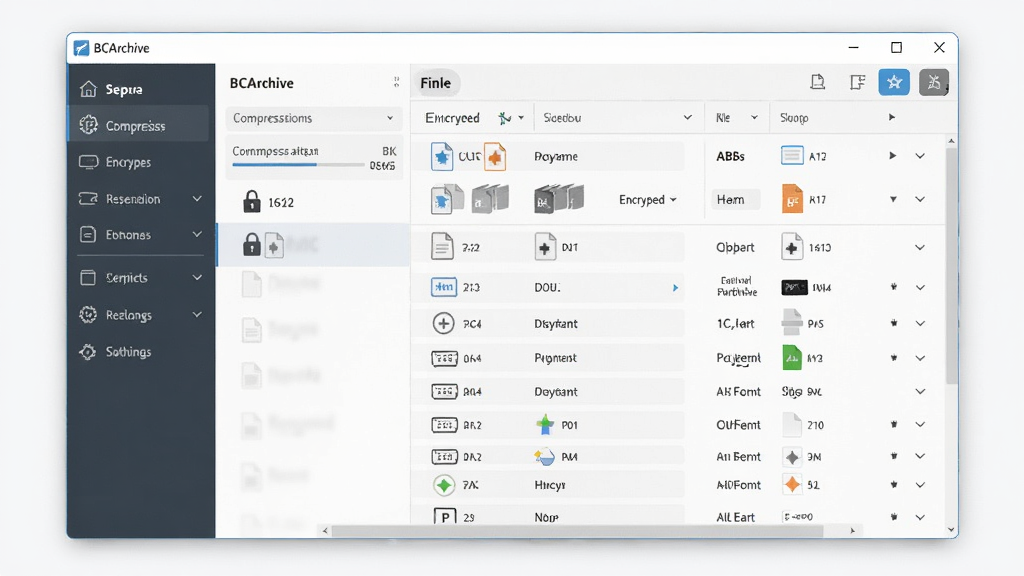The height and width of the screenshot is (576, 1024).
Task: Click the circled plus icon beside PC4
Action: tap(443, 323)
